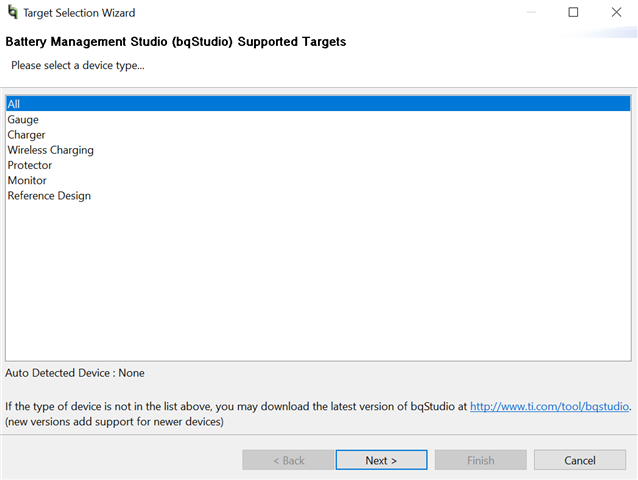Click the "Supported Targets" heading text
The image size is (638, 480).
tap(292, 43)
